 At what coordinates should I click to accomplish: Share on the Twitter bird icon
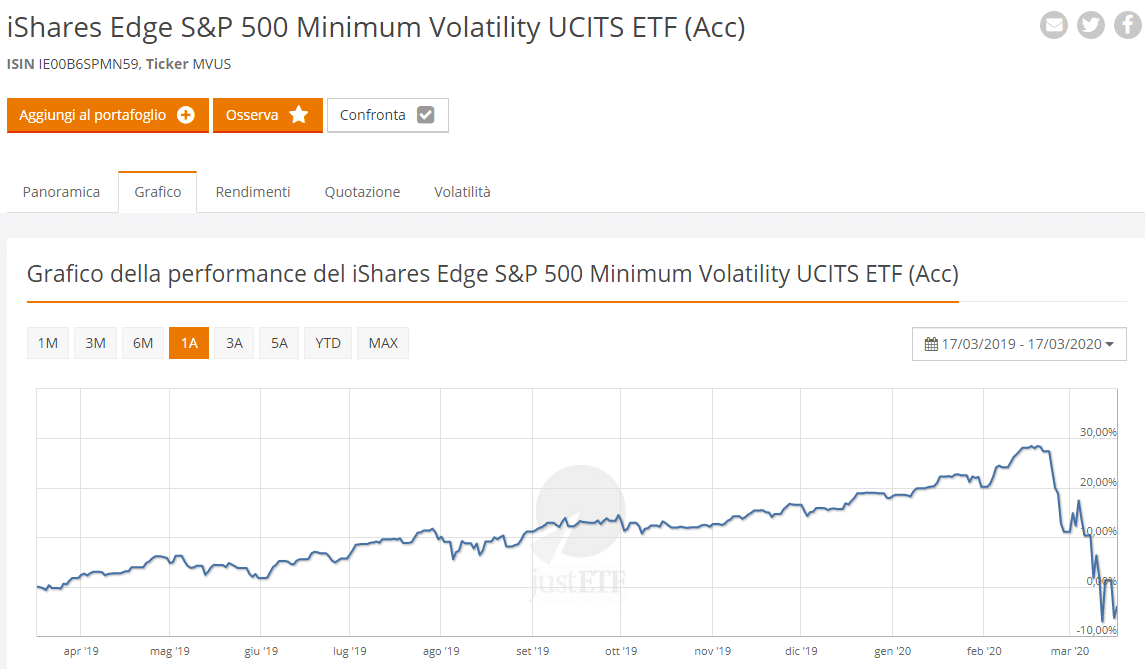[x=1091, y=25]
